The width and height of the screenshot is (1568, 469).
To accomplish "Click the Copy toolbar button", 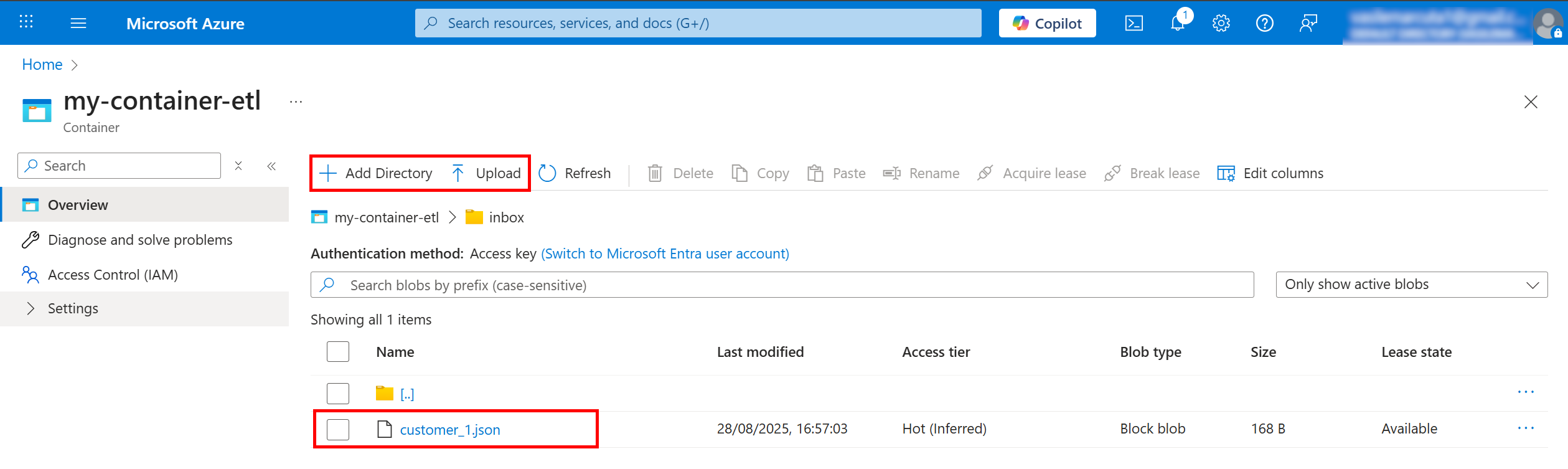I will pos(760,173).
